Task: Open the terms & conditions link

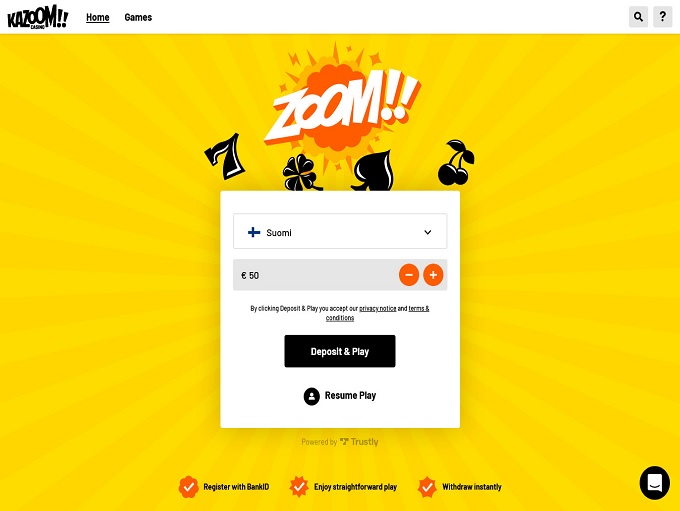Action: click(x=377, y=313)
